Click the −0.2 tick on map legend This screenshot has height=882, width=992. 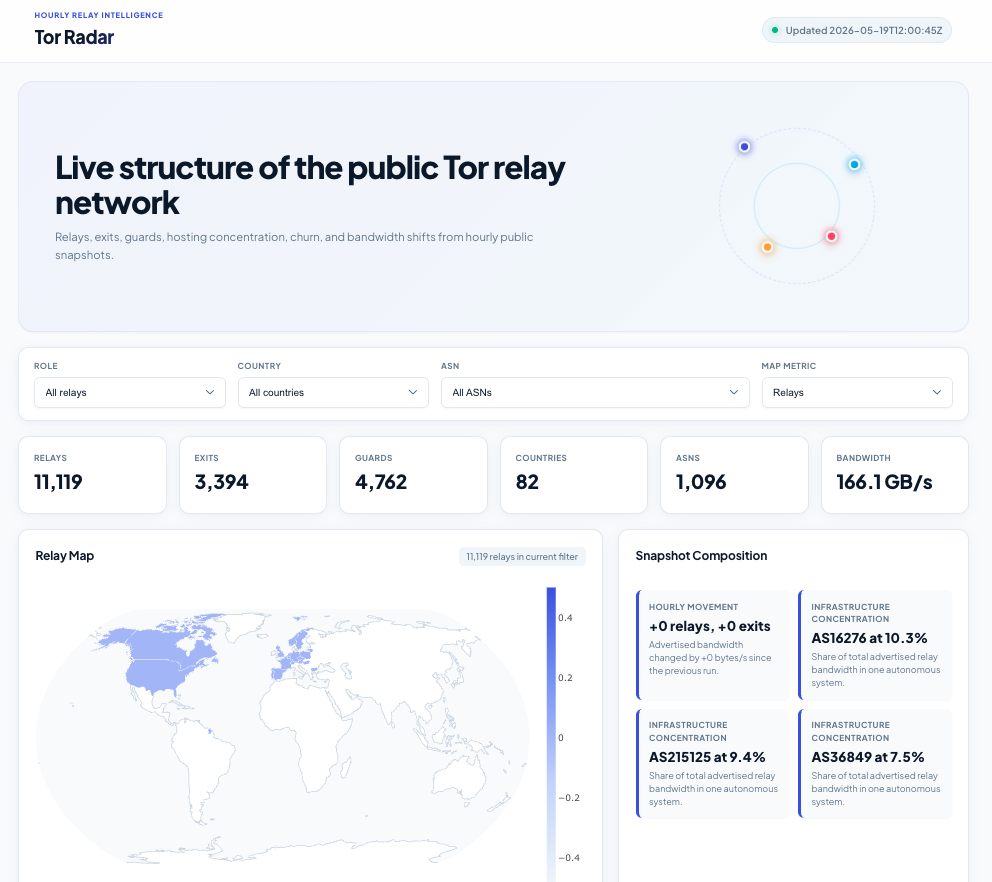pyautogui.click(x=569, y=797)
